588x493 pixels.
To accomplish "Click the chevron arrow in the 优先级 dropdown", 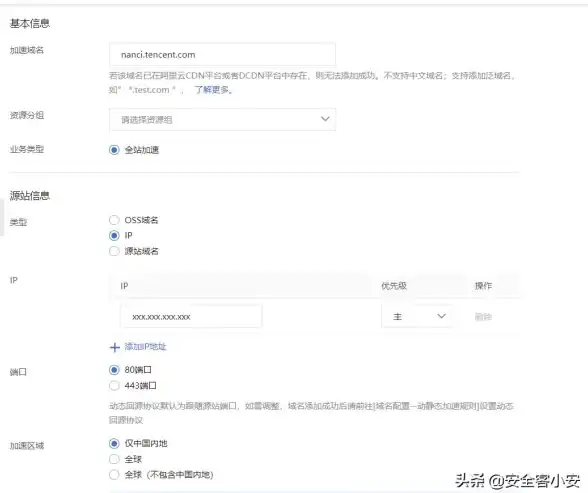I will coord(441,316).
